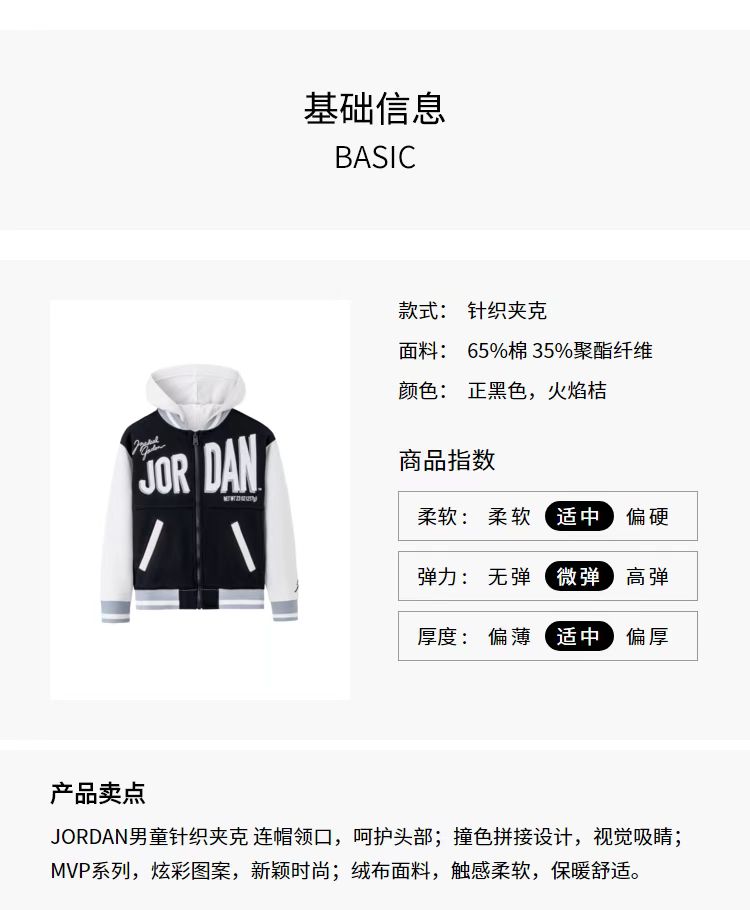The height and width of the screenshot is (910, 750).
Task: Pick the 偏薄 thickness option
Action: (509, 636)
